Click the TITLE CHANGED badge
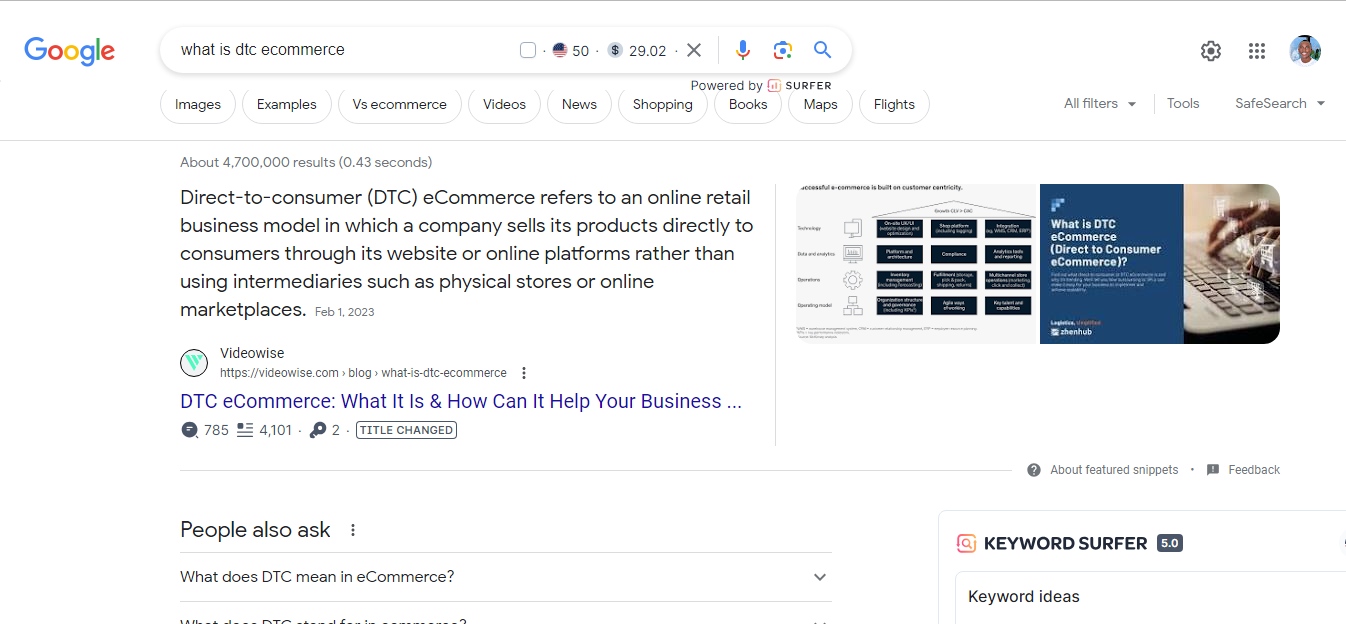 (406, 430)
